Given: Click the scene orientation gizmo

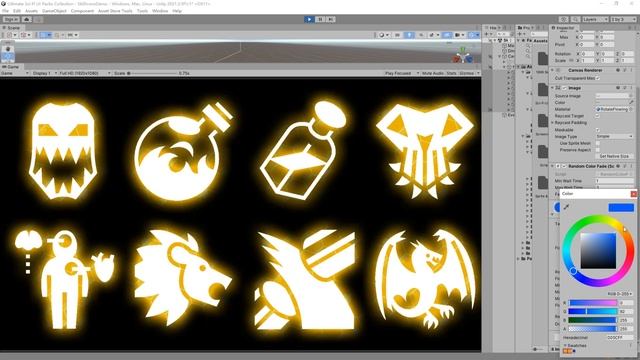Looking at the screenshot, I should (x=463, y=56).
